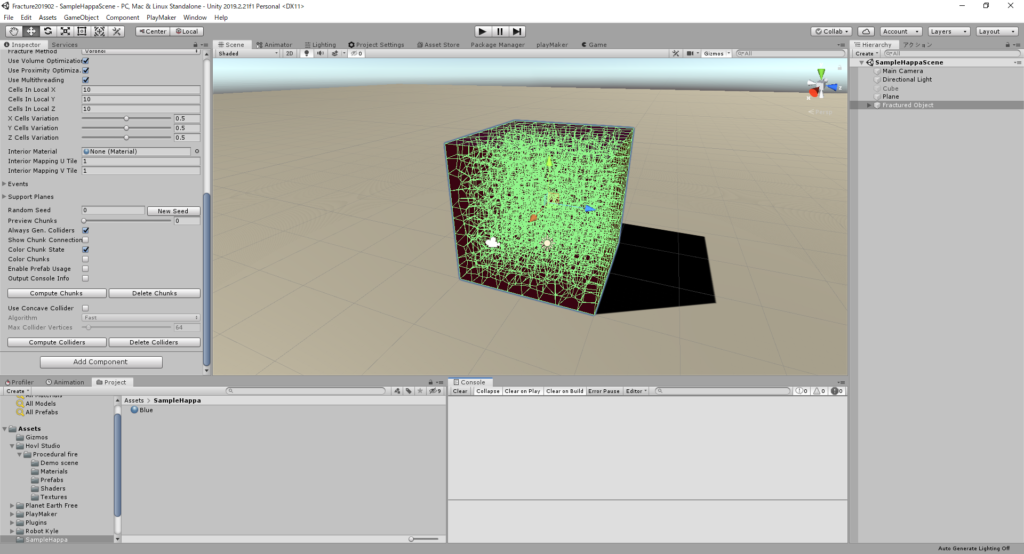
Task: Open scene component tools icon
Action: click(676, 54)
